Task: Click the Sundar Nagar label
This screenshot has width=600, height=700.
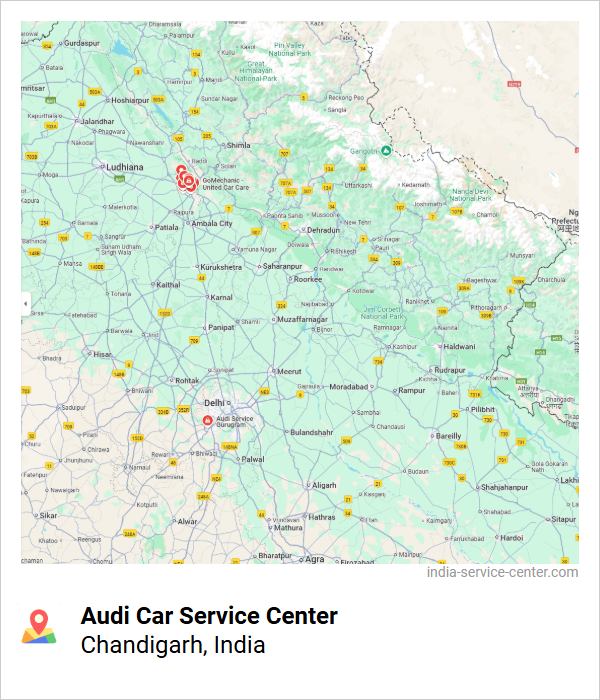Action: tap(219, 99)
